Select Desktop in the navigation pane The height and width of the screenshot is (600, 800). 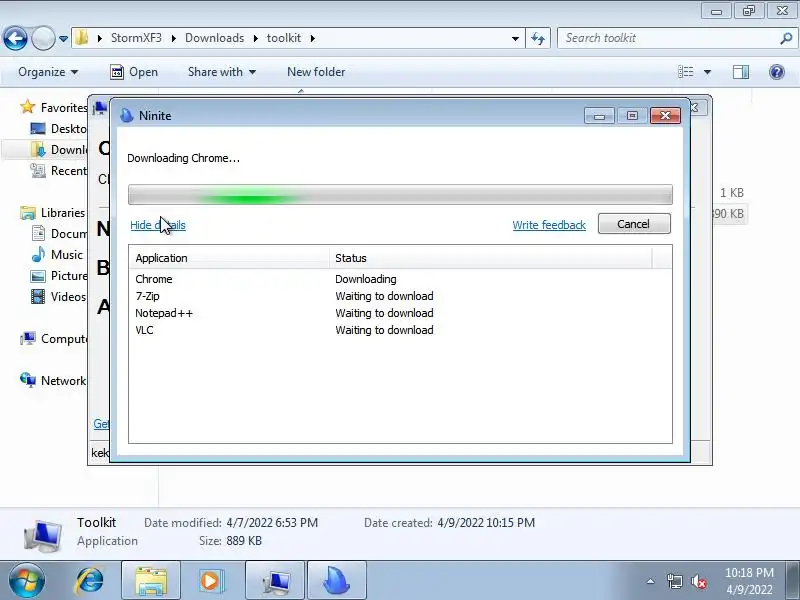pos(58,129)
